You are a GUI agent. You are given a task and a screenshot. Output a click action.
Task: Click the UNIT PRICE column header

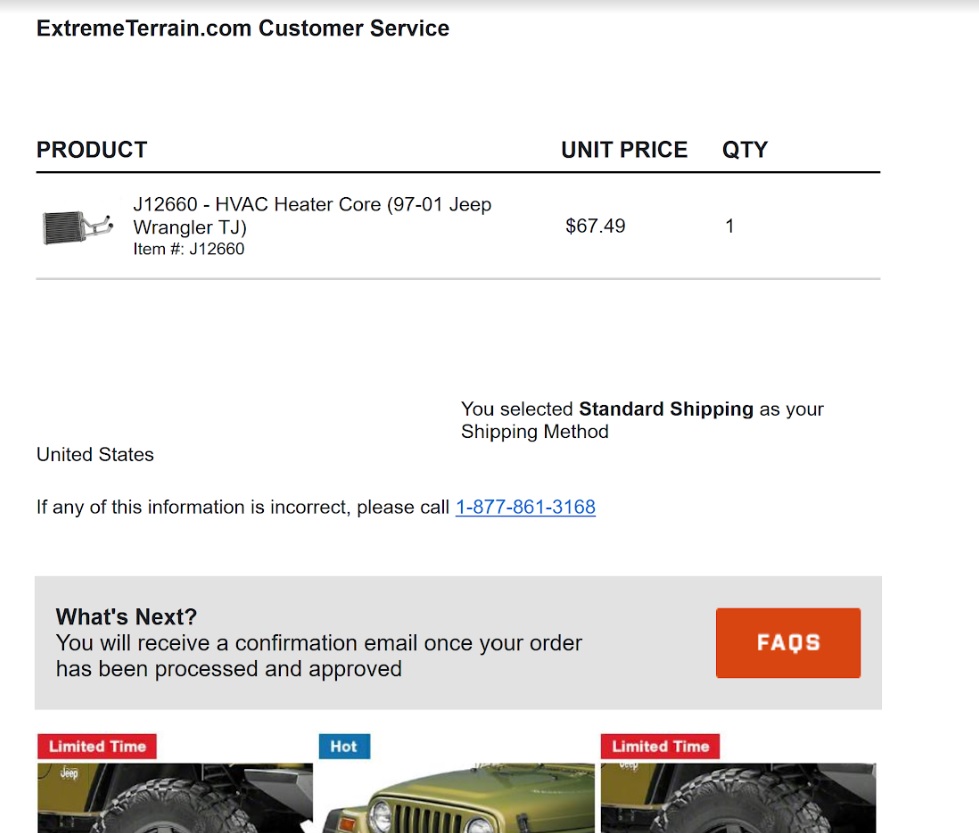click(x=624, y=150)
